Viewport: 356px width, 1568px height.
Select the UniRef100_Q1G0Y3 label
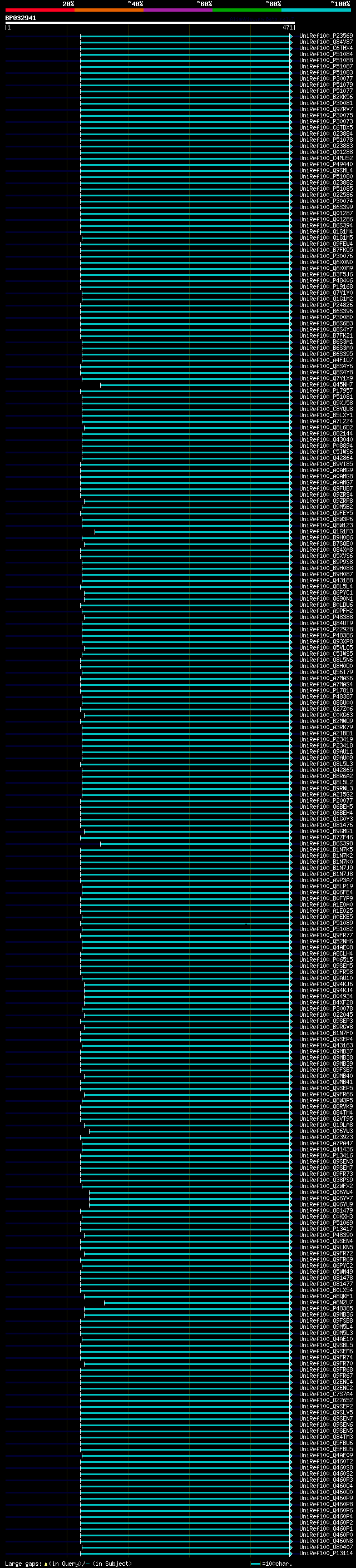(326, 819)
